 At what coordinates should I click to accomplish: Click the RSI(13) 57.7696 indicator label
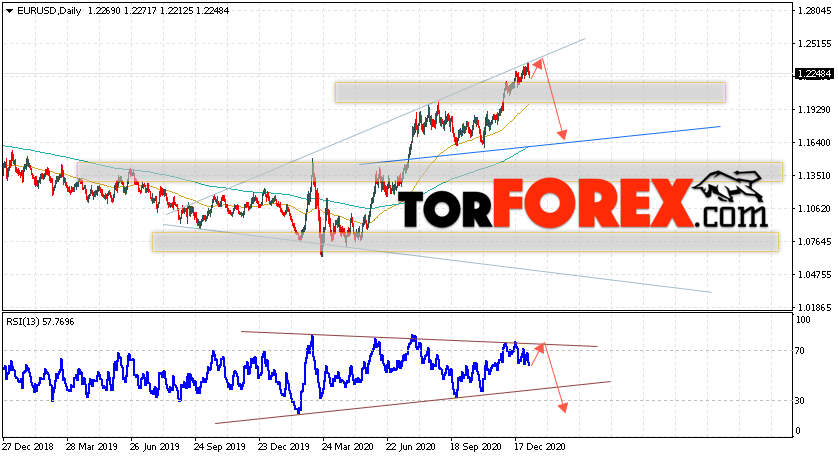40,322
